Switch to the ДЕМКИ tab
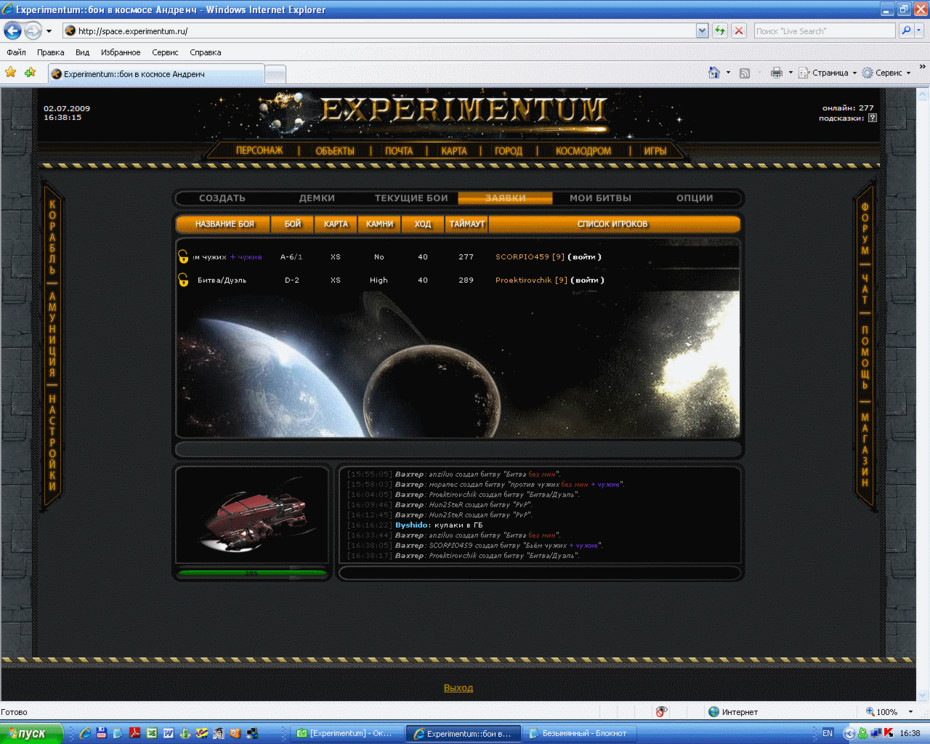This screenshot has width=930, height=744. [317, 198]
